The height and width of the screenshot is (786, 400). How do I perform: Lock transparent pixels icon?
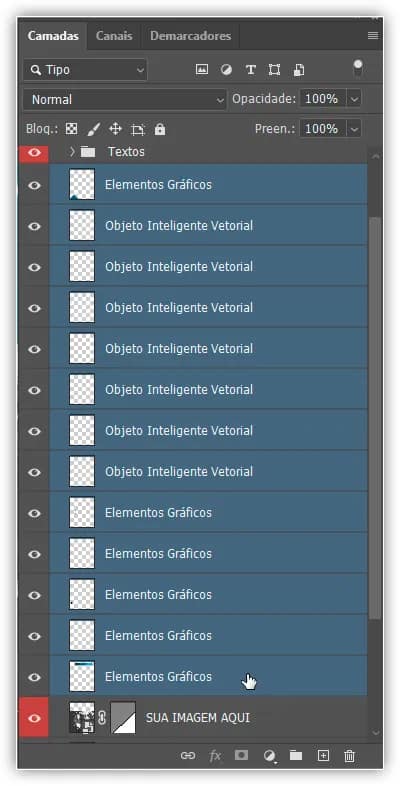tap(72, 129)
